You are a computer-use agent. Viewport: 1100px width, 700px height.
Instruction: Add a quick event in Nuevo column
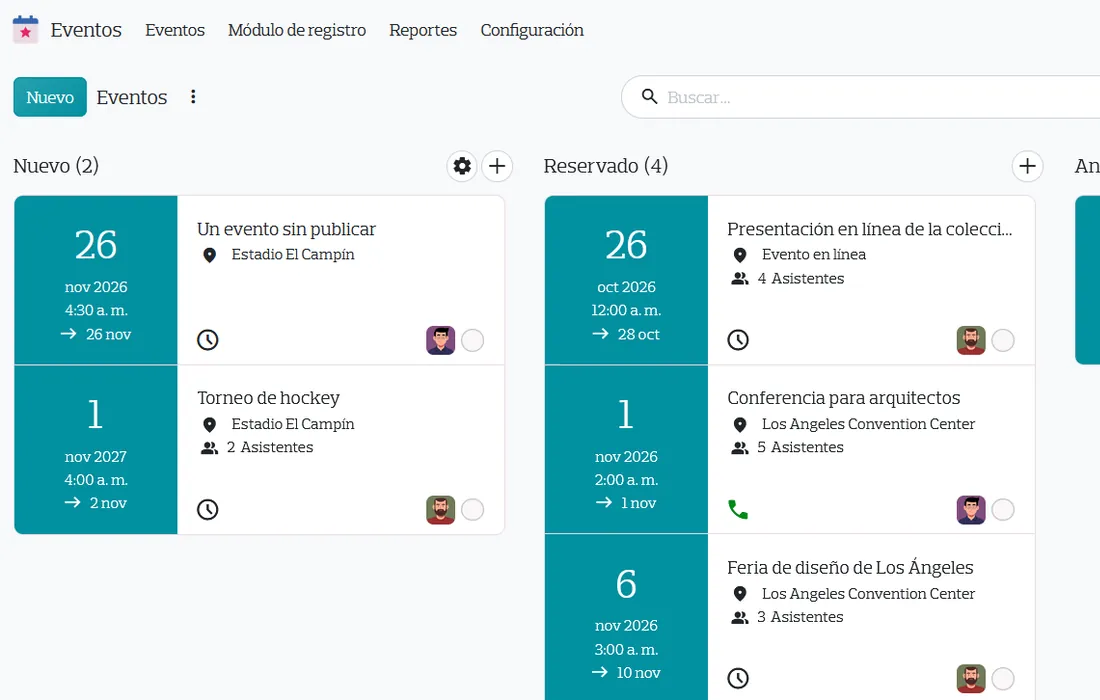[497, 166]
